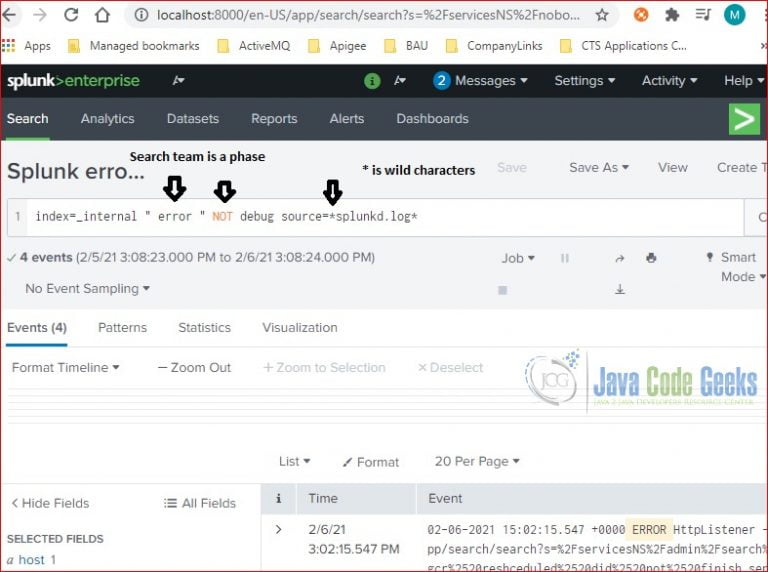Viewport: 768px width, 572px height.
Task: View site information in the address bar
Action: (141, 15)
